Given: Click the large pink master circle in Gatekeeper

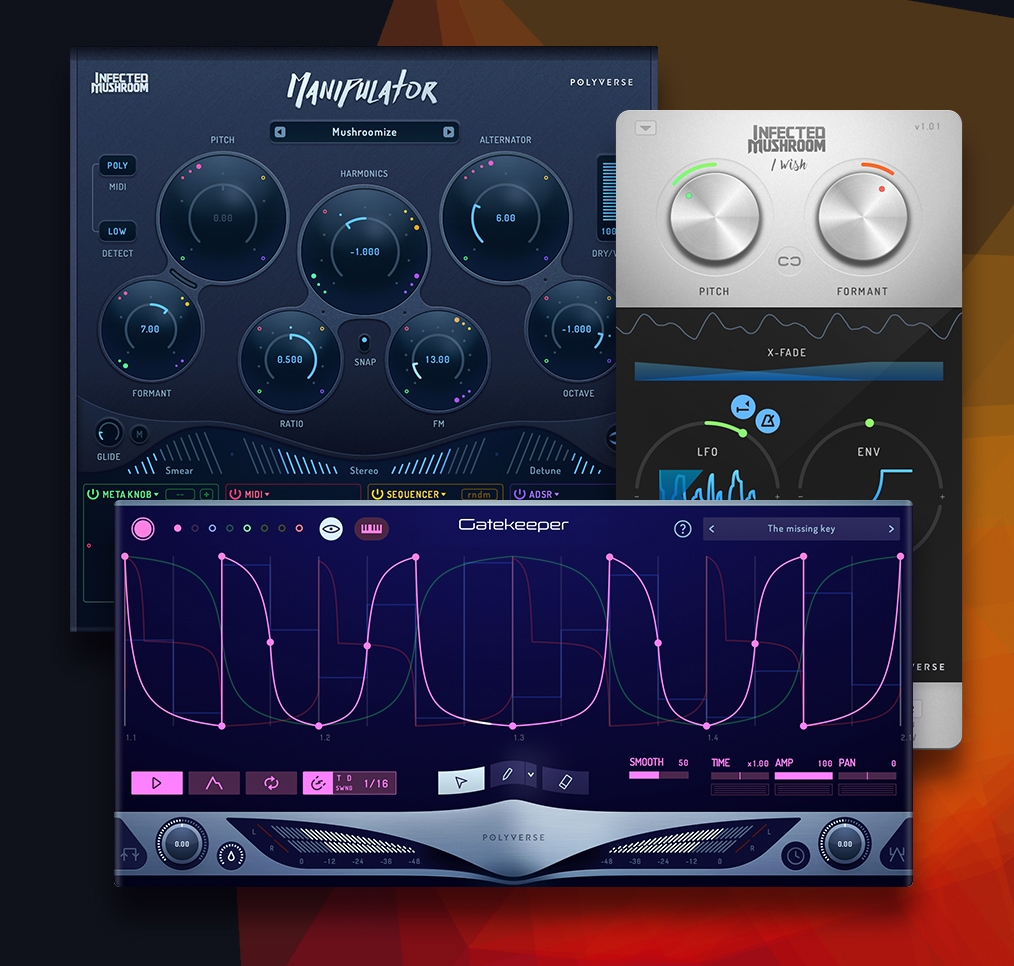Looking at the screenshot, I should [143, 529].
